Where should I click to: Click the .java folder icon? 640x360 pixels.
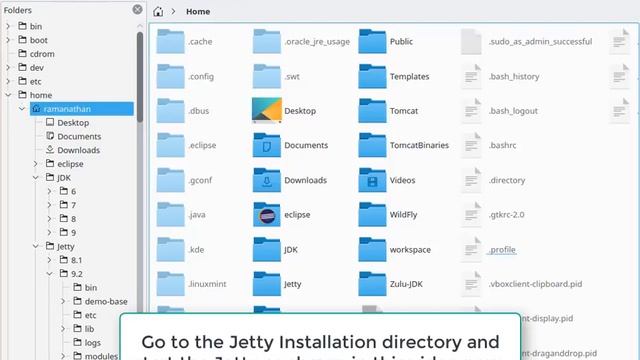(x=170, y=214)
